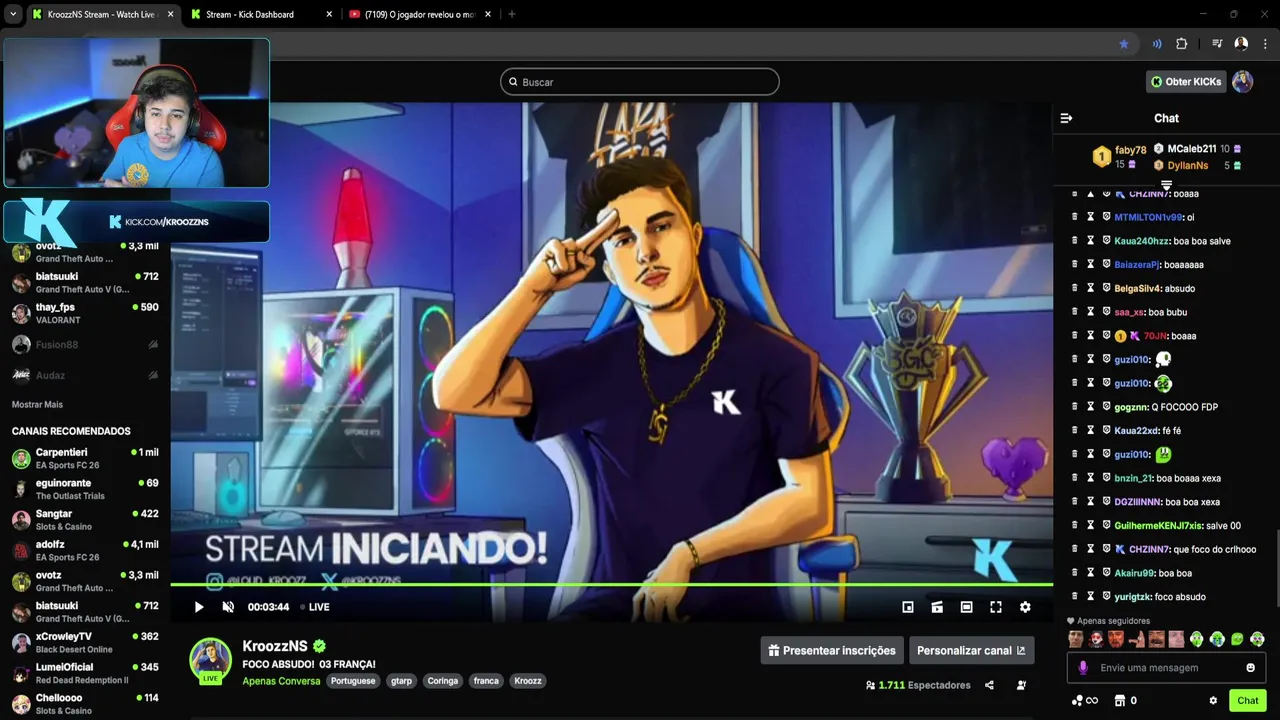Open KroozzNS channel avatar
The height and width of the screenshot is (720, 1280).
(211, 659)
